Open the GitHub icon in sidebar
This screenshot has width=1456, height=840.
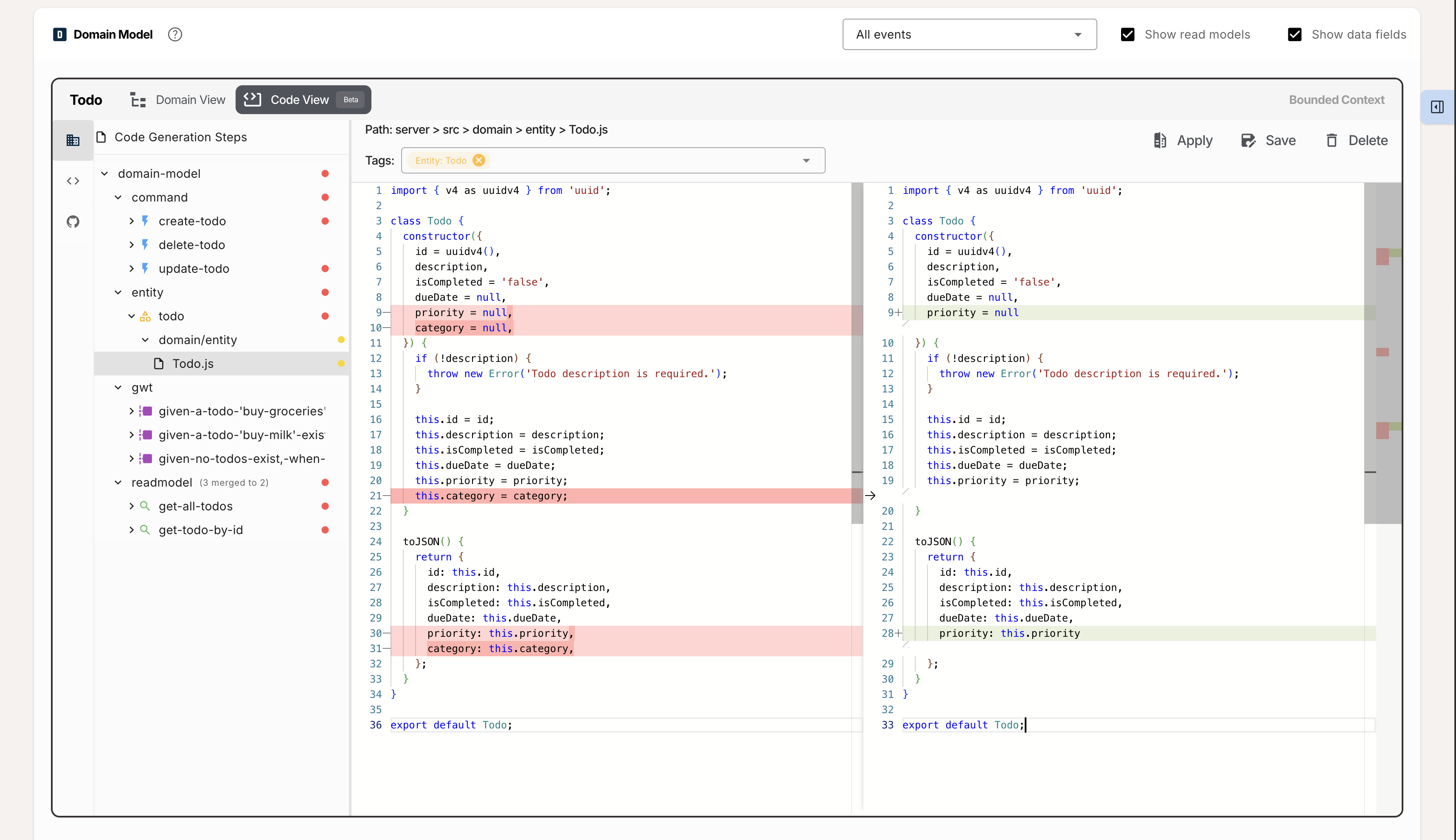[x=73, y=221]
